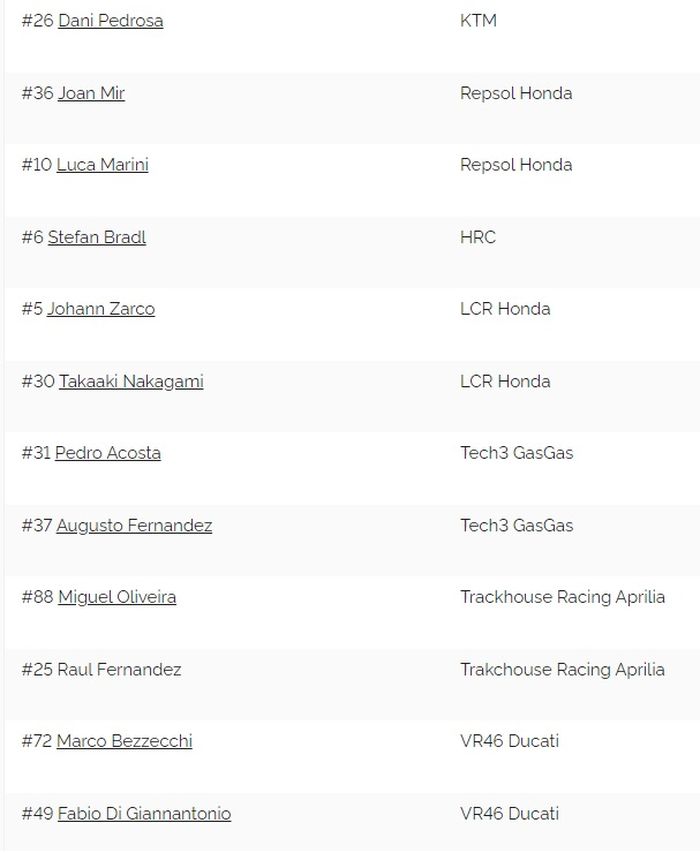Open Luca Marini's profile link
This screenshot has height=853, width=700.
(102, 165)
